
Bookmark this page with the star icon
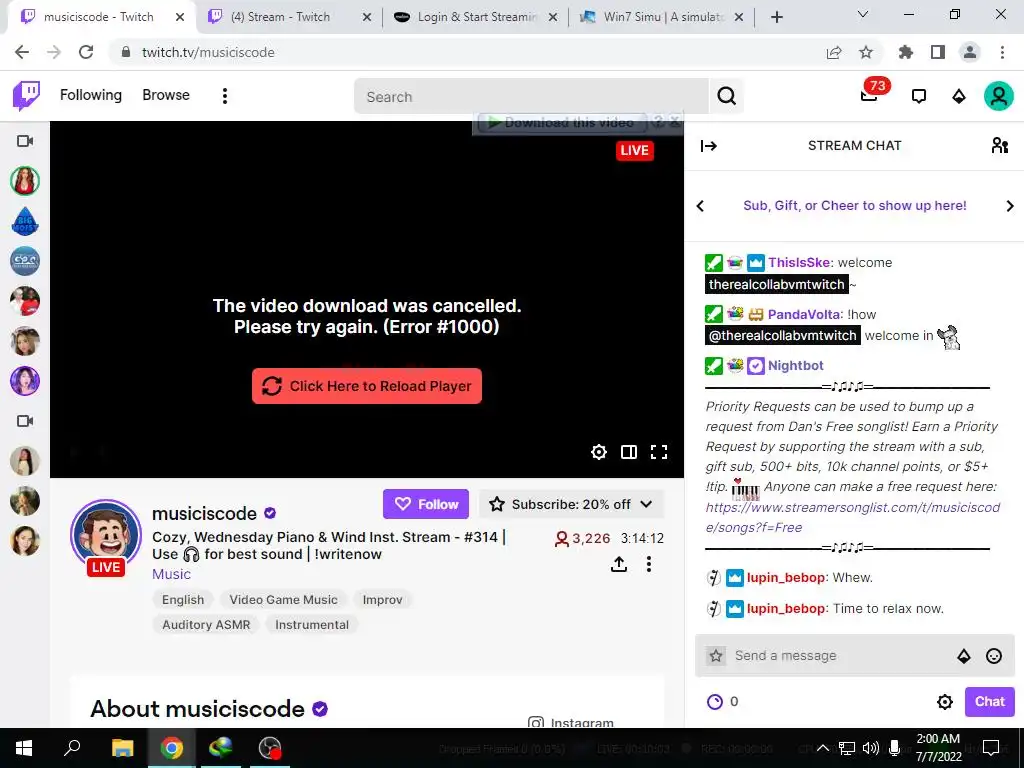coord(866,52)
